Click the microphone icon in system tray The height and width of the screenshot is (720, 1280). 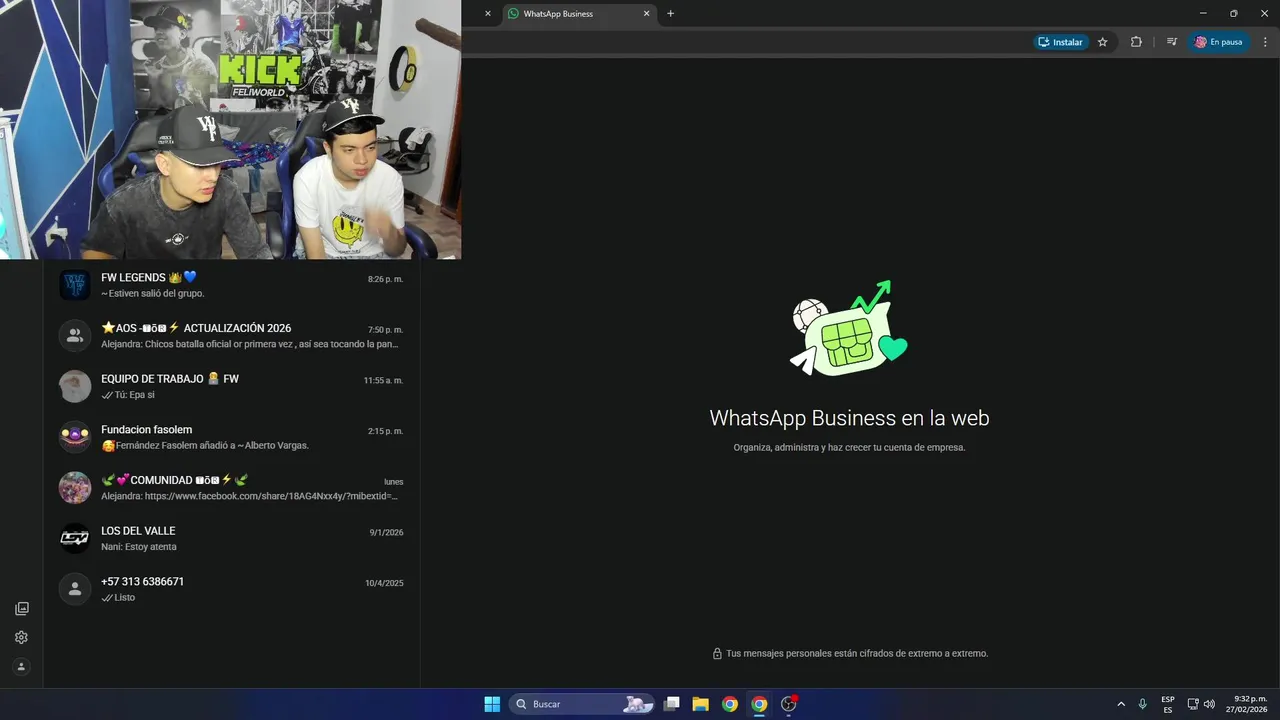point(1142,704)
